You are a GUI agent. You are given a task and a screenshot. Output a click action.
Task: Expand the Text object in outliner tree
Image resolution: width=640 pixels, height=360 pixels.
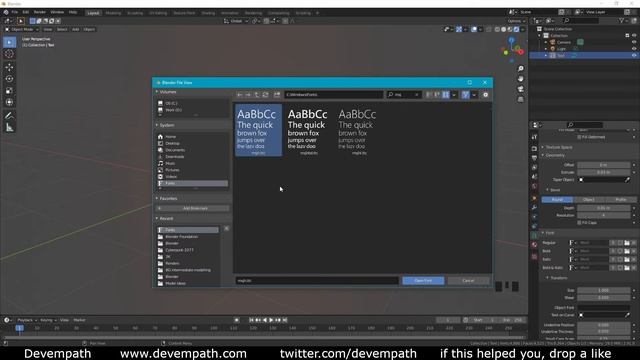click(546, 55)
